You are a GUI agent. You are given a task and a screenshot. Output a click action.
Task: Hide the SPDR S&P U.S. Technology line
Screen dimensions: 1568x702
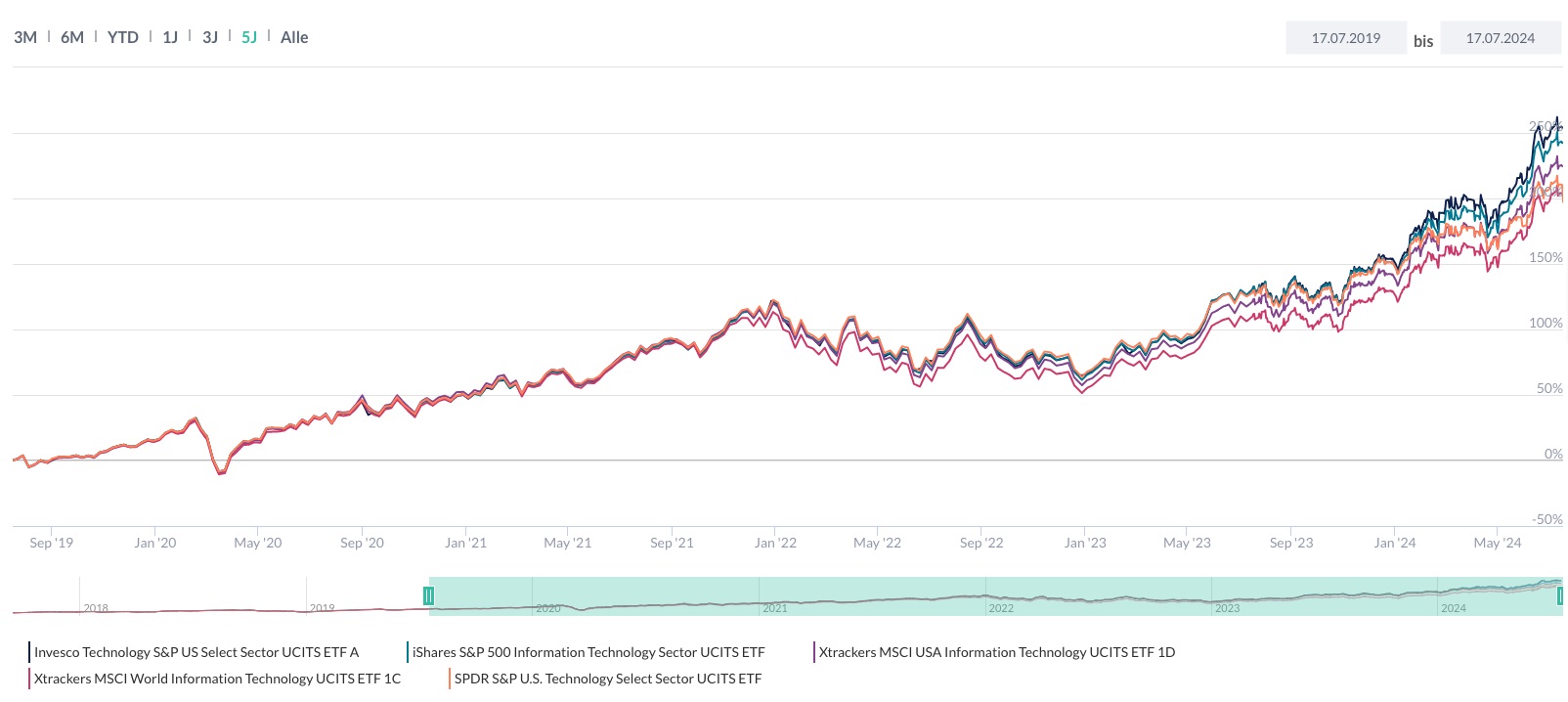[608, 678]
